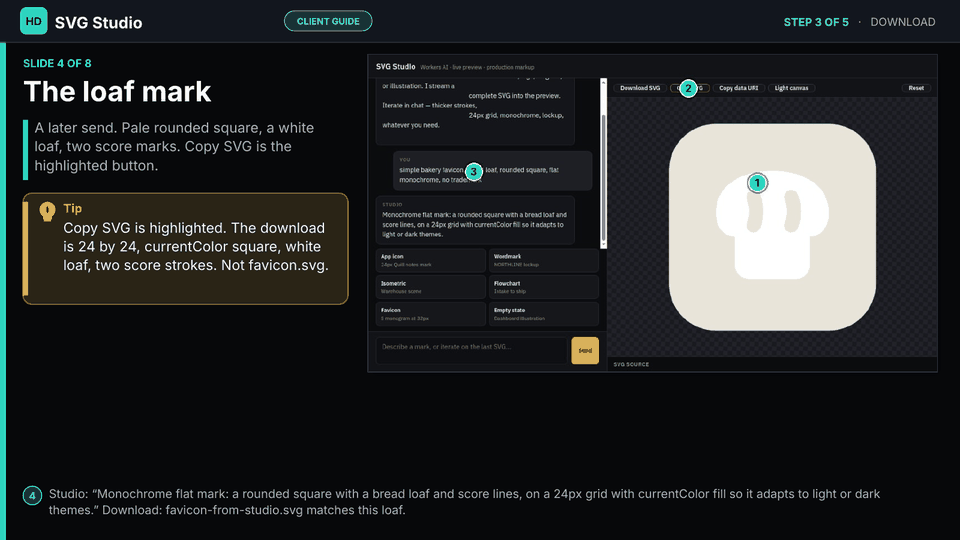Select the Isometric preset card
Image resolution: width=960 pixels, height=540 pixels.
click(x=430, y=287)
